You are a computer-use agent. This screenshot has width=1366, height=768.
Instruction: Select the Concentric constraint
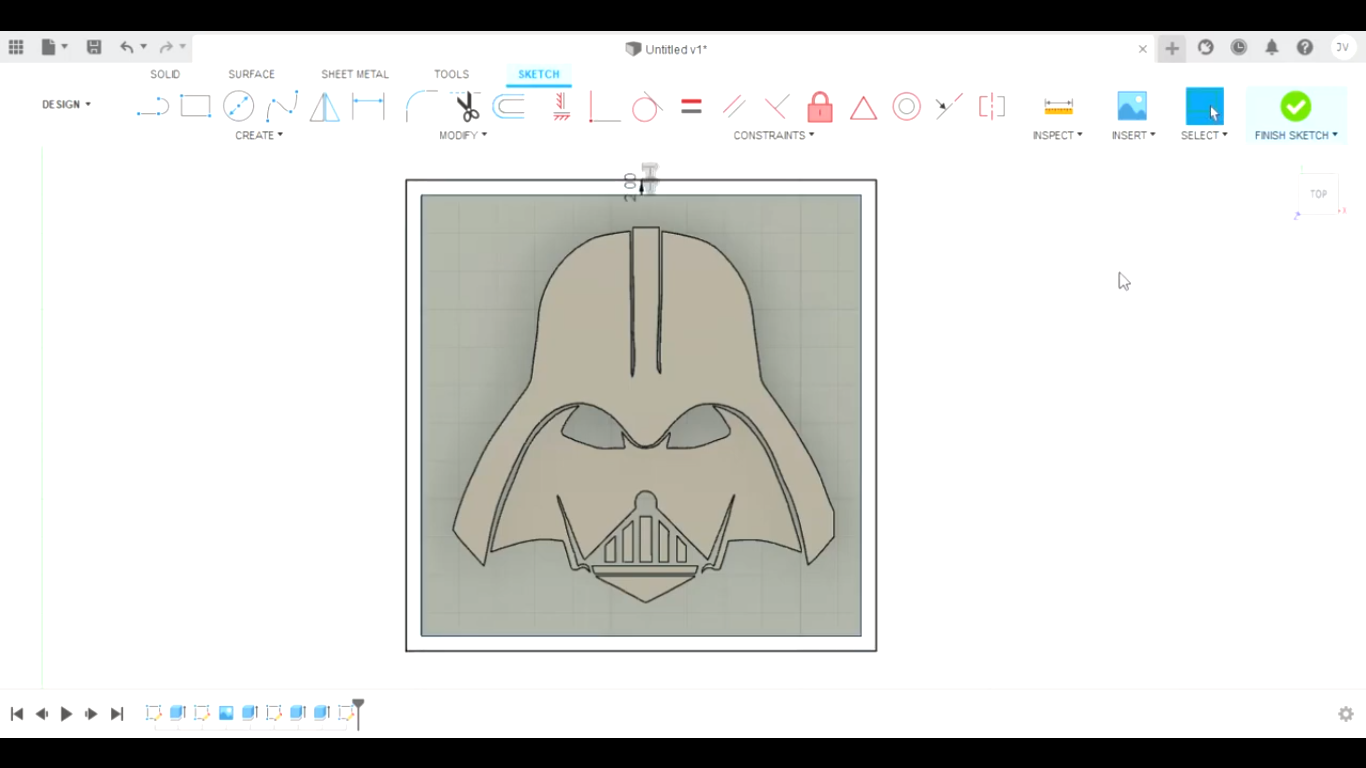click(906, 106)
